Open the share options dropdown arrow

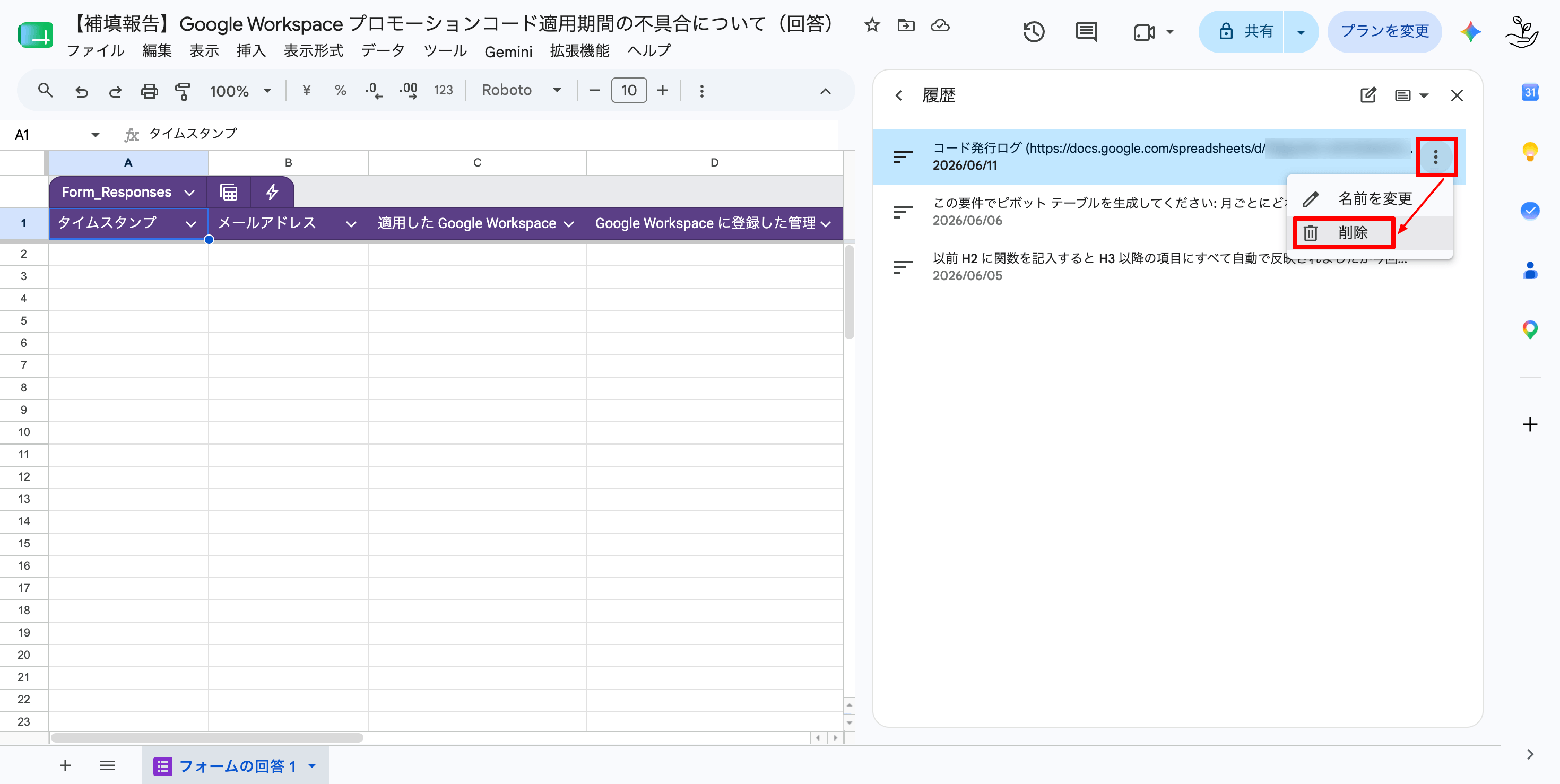(1300, 31)
